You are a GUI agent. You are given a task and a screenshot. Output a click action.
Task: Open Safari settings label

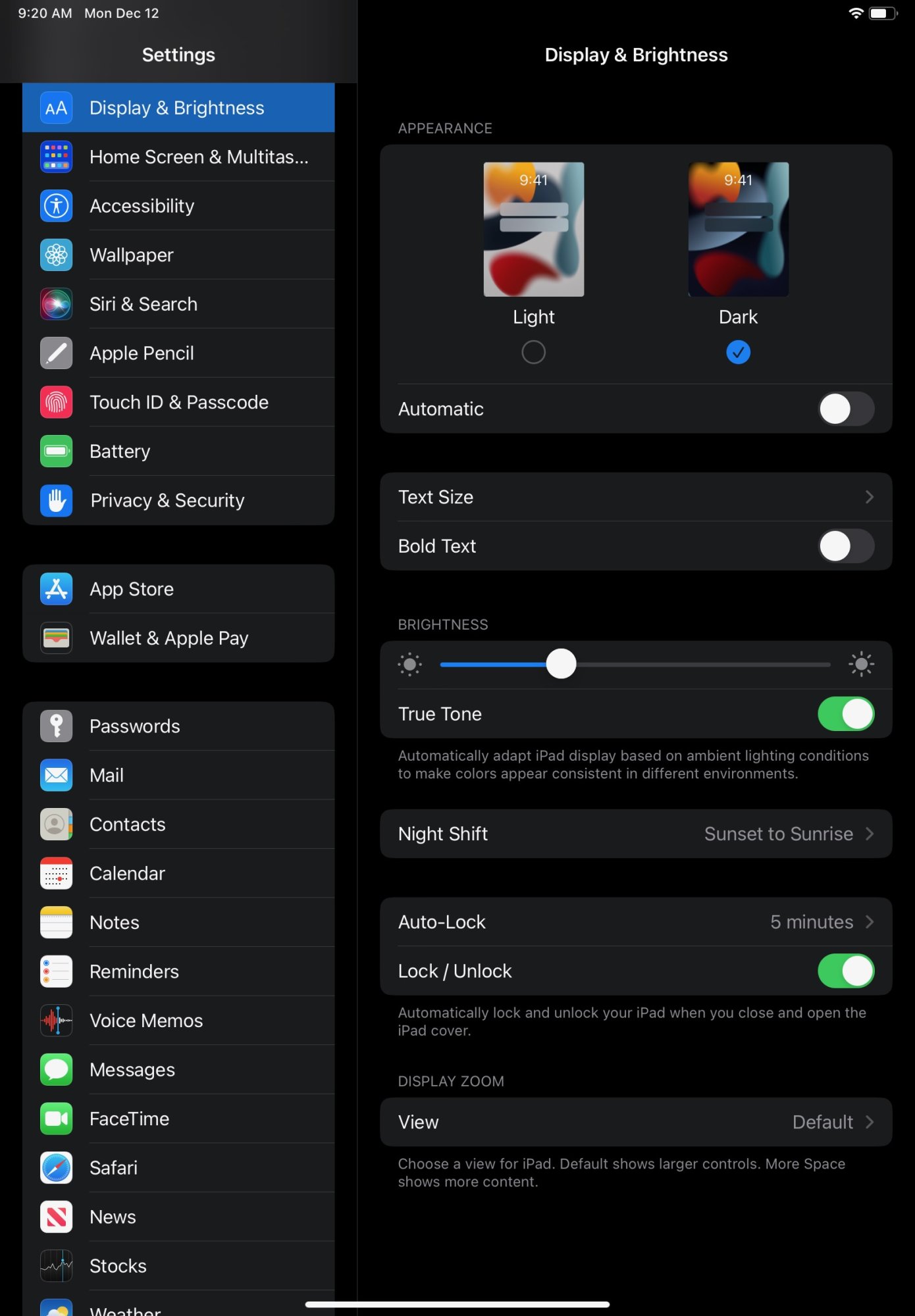[x=114, y=1168]
